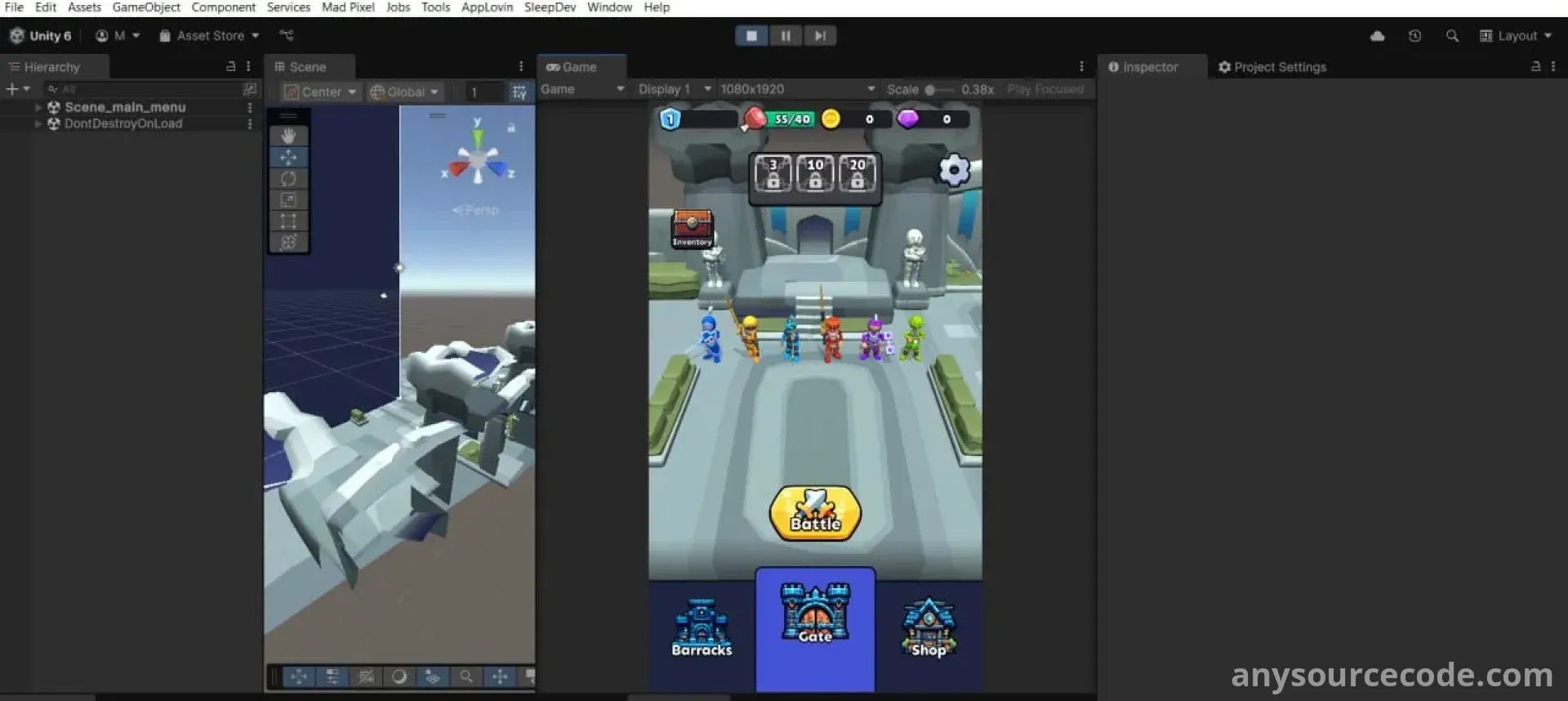Adjust the Game view Scale slider

coord(931,90)
